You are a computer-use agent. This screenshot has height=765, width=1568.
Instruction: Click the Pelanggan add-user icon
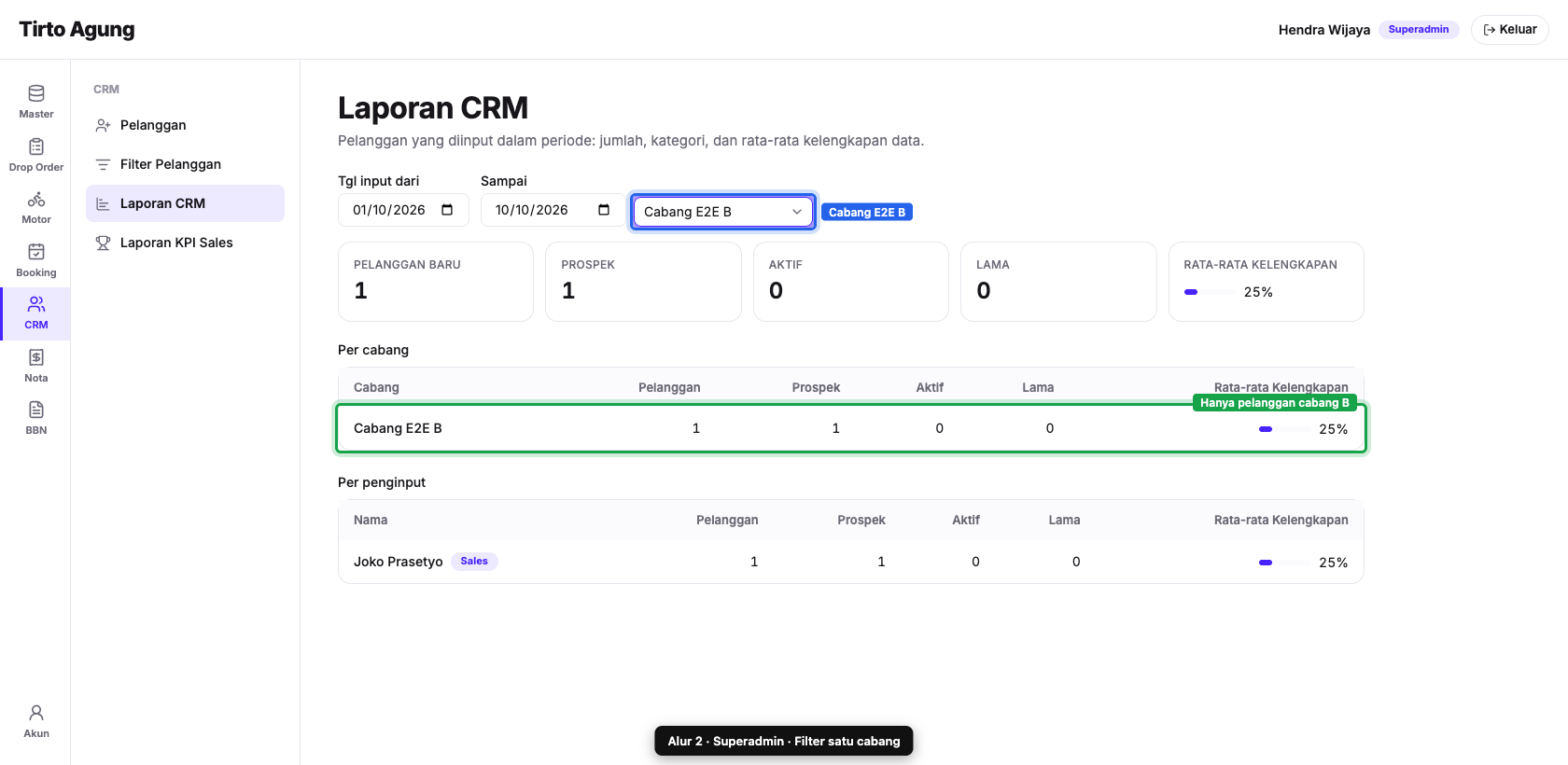103,125
